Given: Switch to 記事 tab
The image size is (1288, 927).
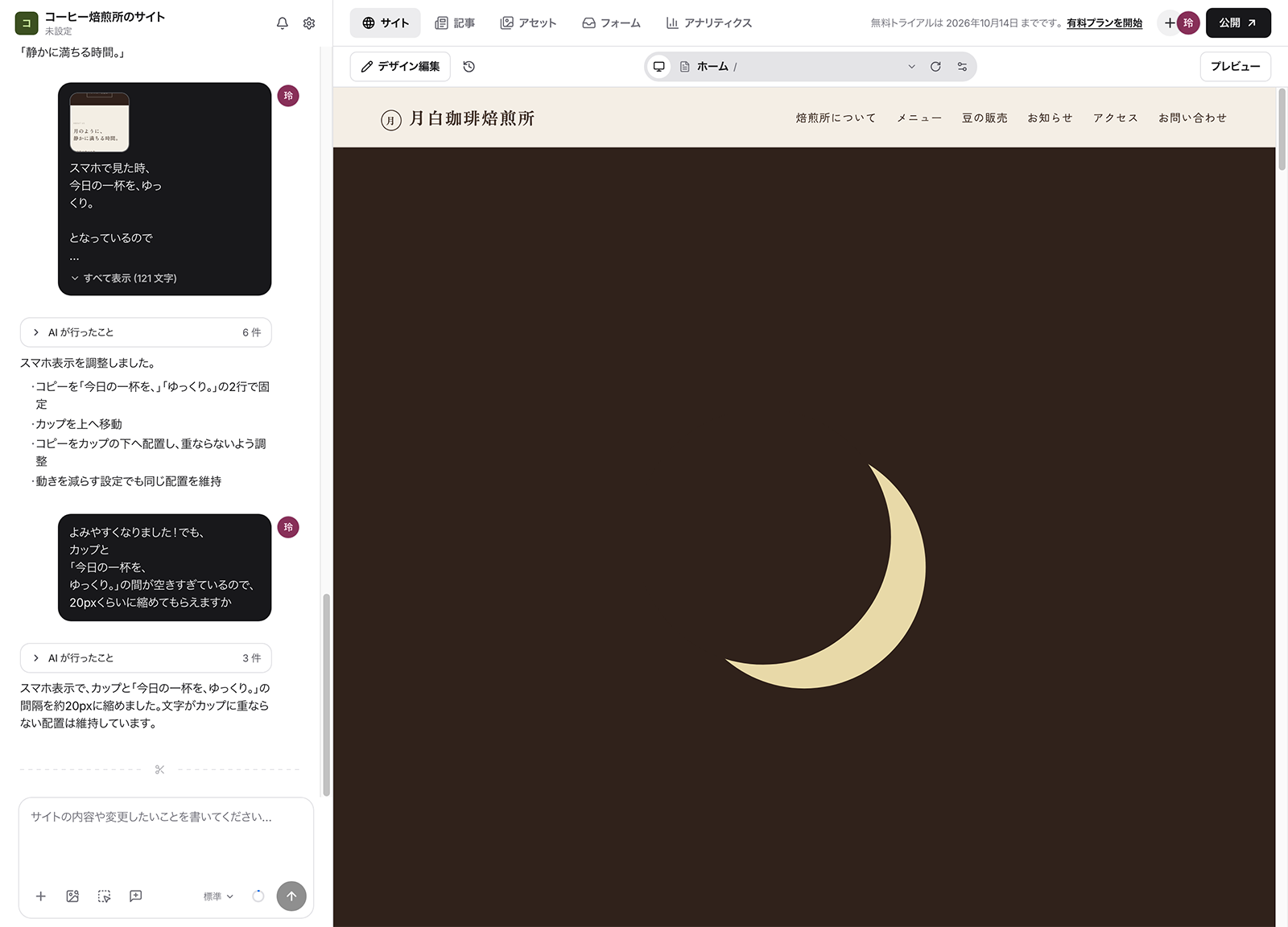Looking at the screenshot, I should (x=455, y=23).
